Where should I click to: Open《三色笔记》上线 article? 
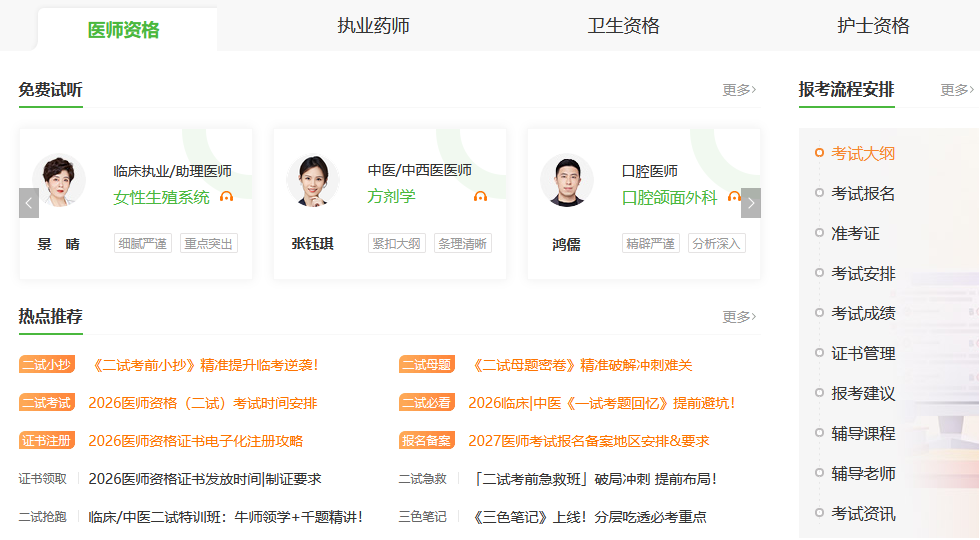pyautogui.click(x=588, y=518)
